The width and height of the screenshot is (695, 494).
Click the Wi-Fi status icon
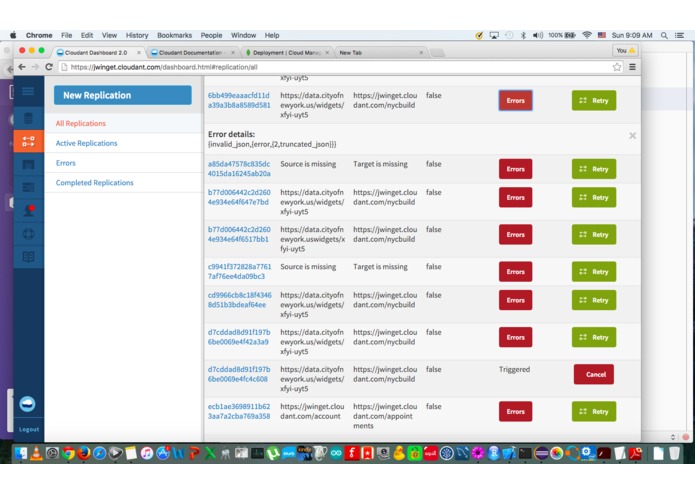pos(587,35)
